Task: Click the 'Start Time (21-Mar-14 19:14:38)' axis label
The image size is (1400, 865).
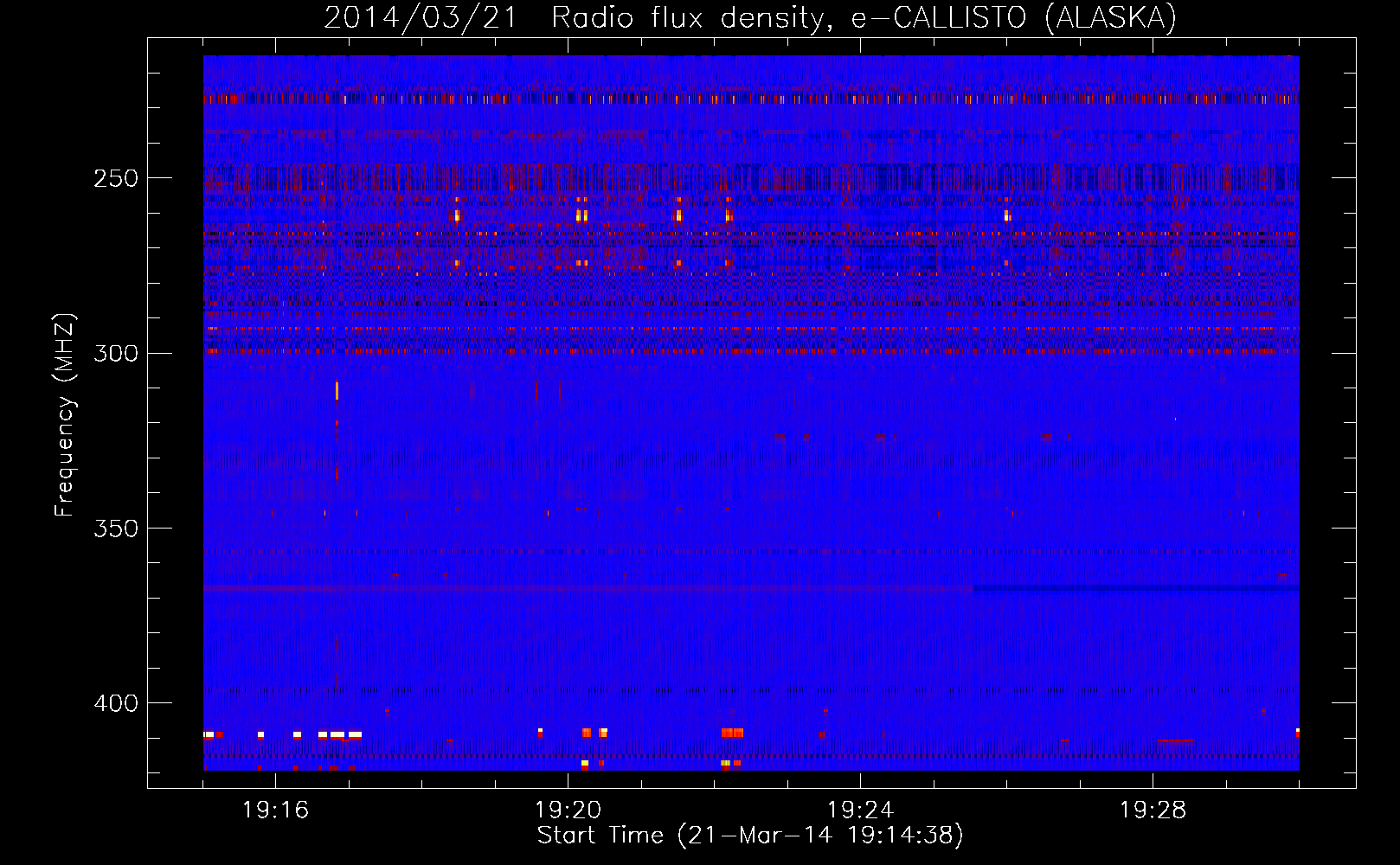Action: tap(750, 836)
